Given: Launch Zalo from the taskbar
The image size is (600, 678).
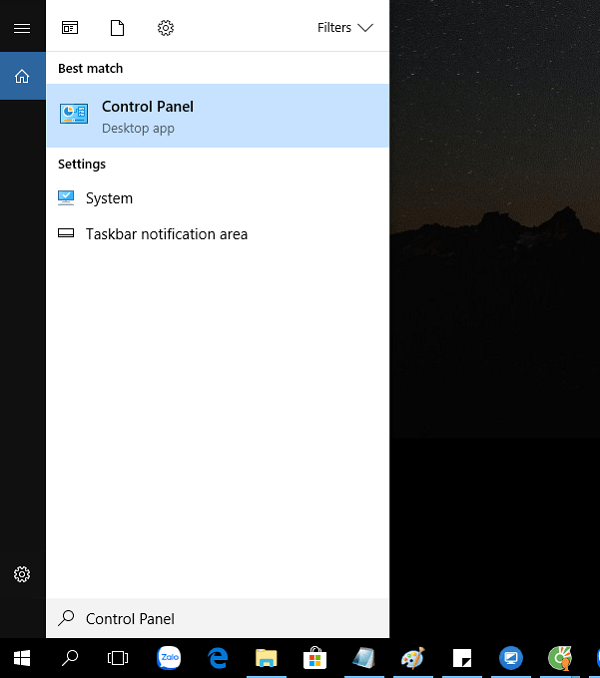Looking at the screenshot, I should coord(169,658).
